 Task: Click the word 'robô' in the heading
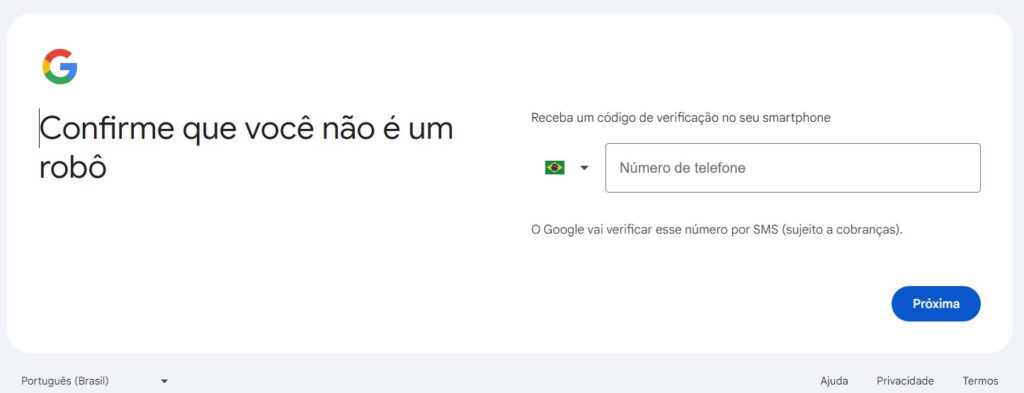(x=72, y=167)
